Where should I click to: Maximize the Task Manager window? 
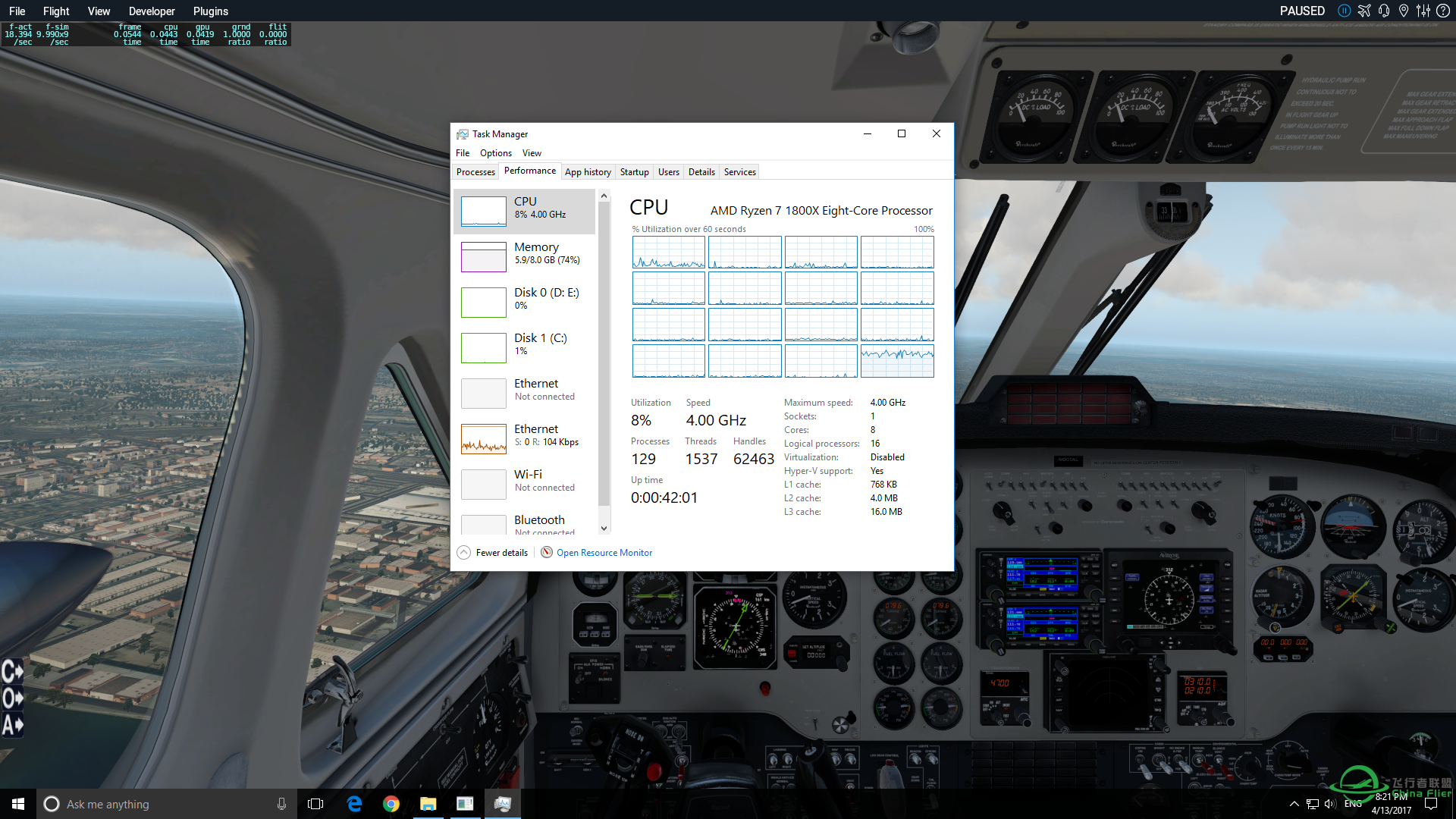pyautogui.click(x=902, y=133)
